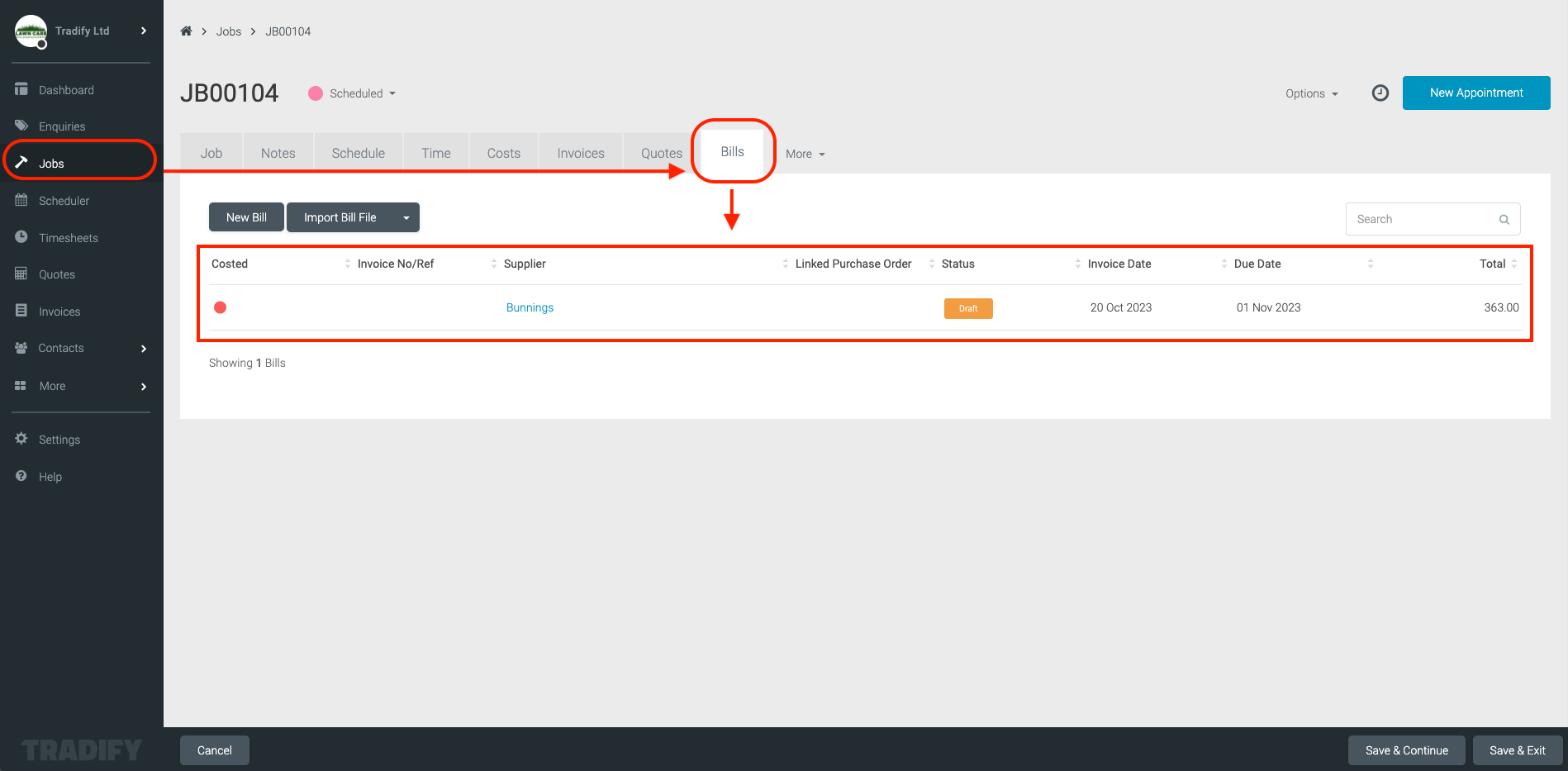Screen dimensions: 1568x771
Task: Open the Import Bill File dropdown arrow
Action: pyautogui.click(x=406, y=217)
